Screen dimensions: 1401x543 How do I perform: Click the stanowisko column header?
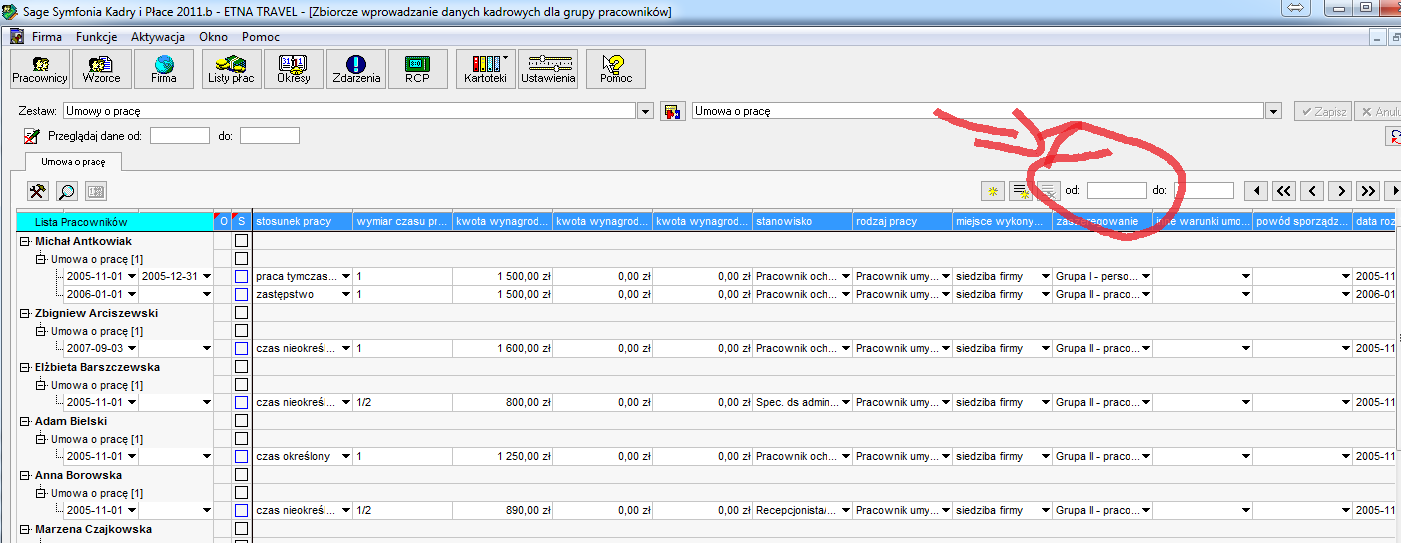click(803, 221)
